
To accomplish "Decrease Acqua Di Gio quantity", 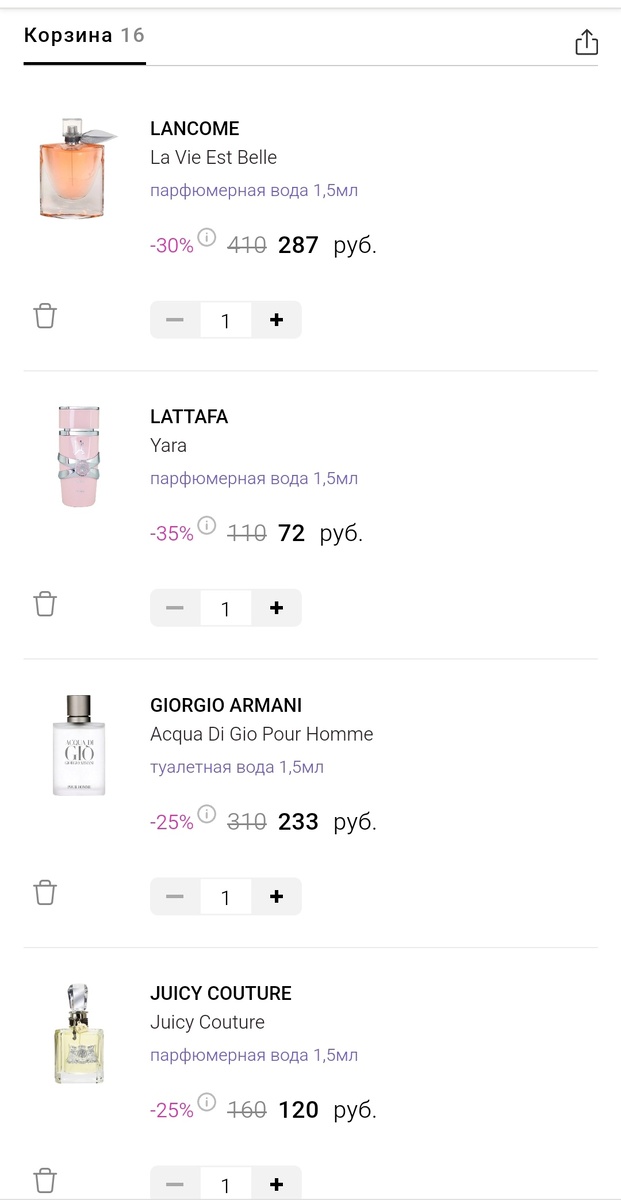I will click(x=175, y=897).
